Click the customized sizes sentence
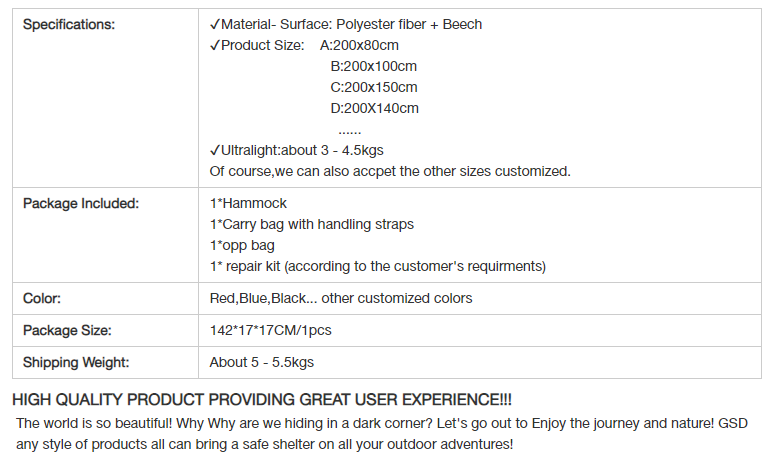The image size is (777, 459). (x=390, y=172)
